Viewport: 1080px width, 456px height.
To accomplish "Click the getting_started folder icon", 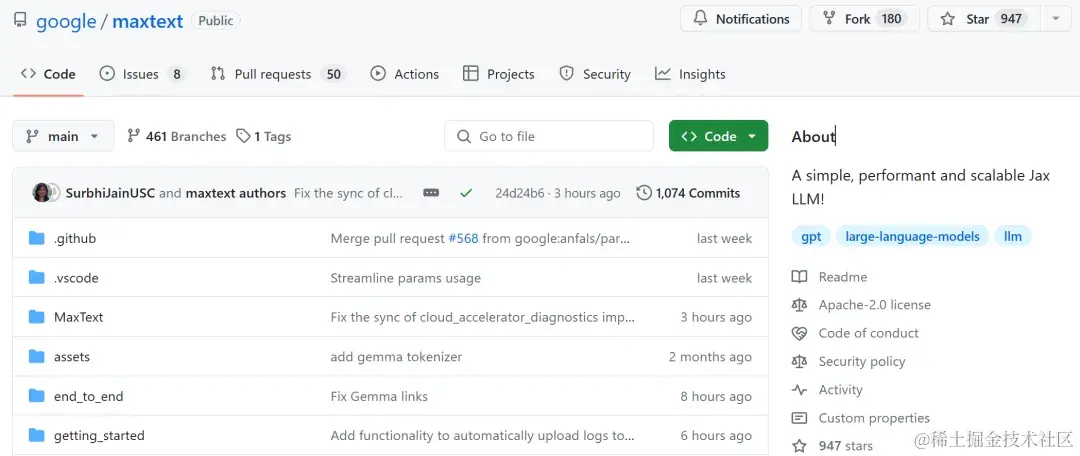I will tap(37, 435).
